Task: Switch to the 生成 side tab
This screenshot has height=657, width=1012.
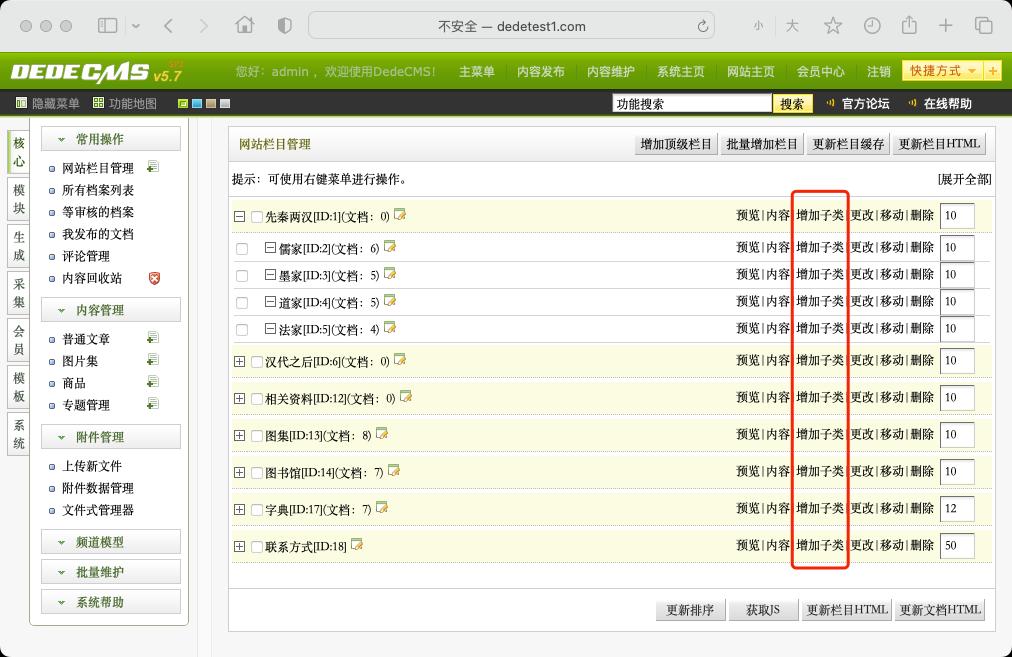Action: click(x=19, y=246)
